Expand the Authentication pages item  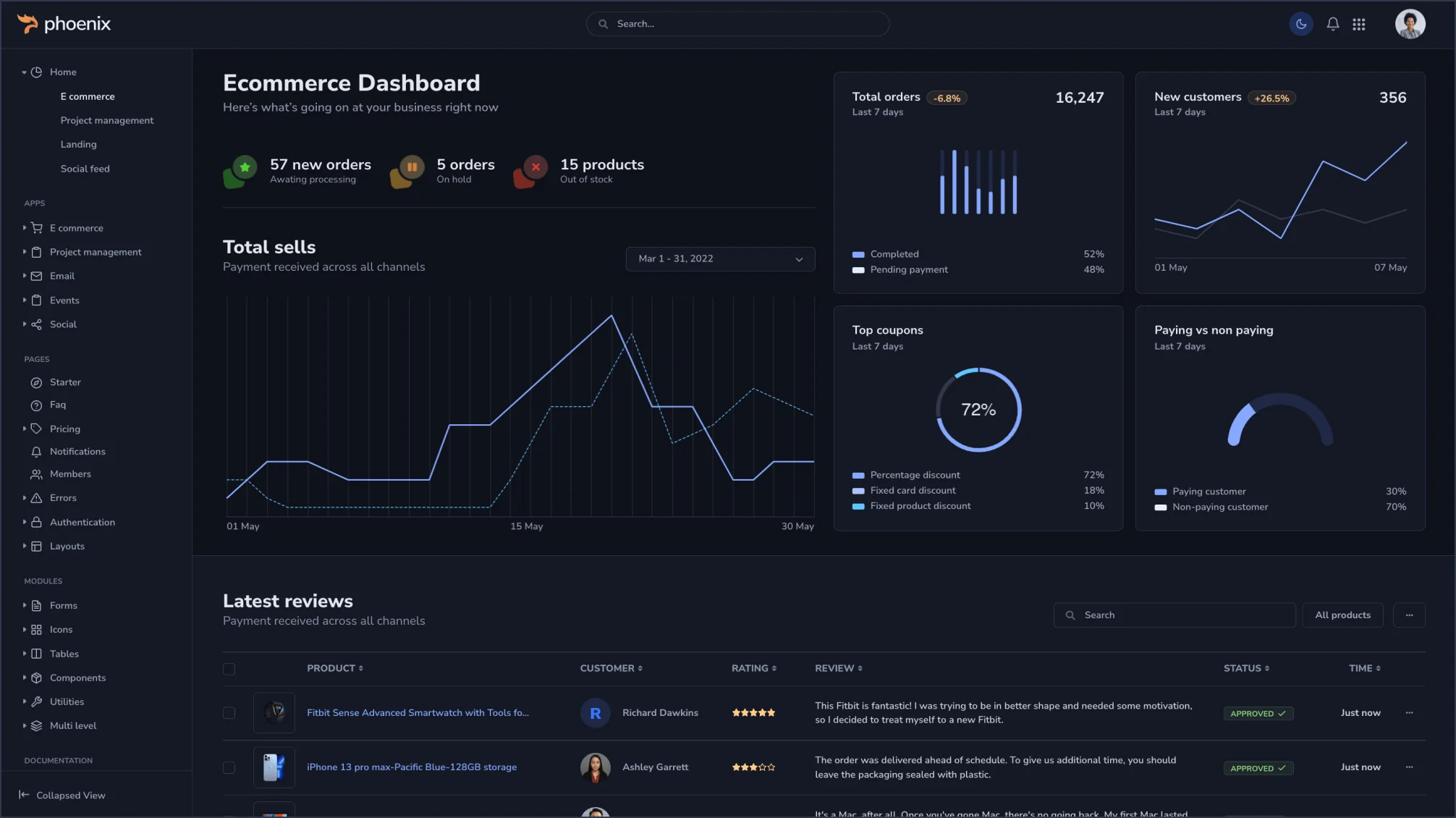point(82,522)
